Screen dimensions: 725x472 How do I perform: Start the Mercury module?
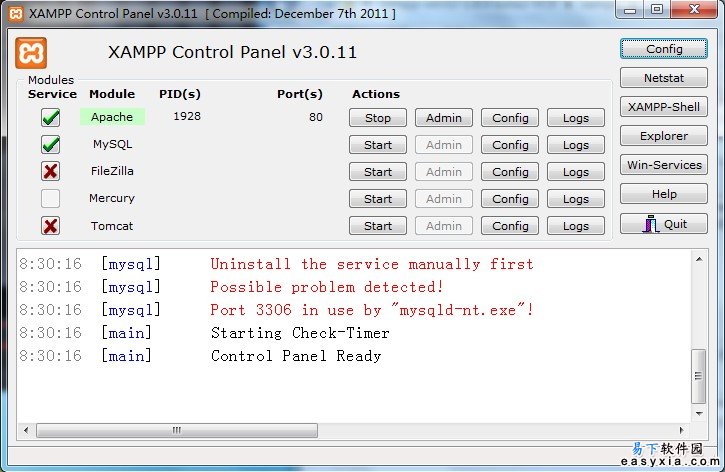[378, 199]
